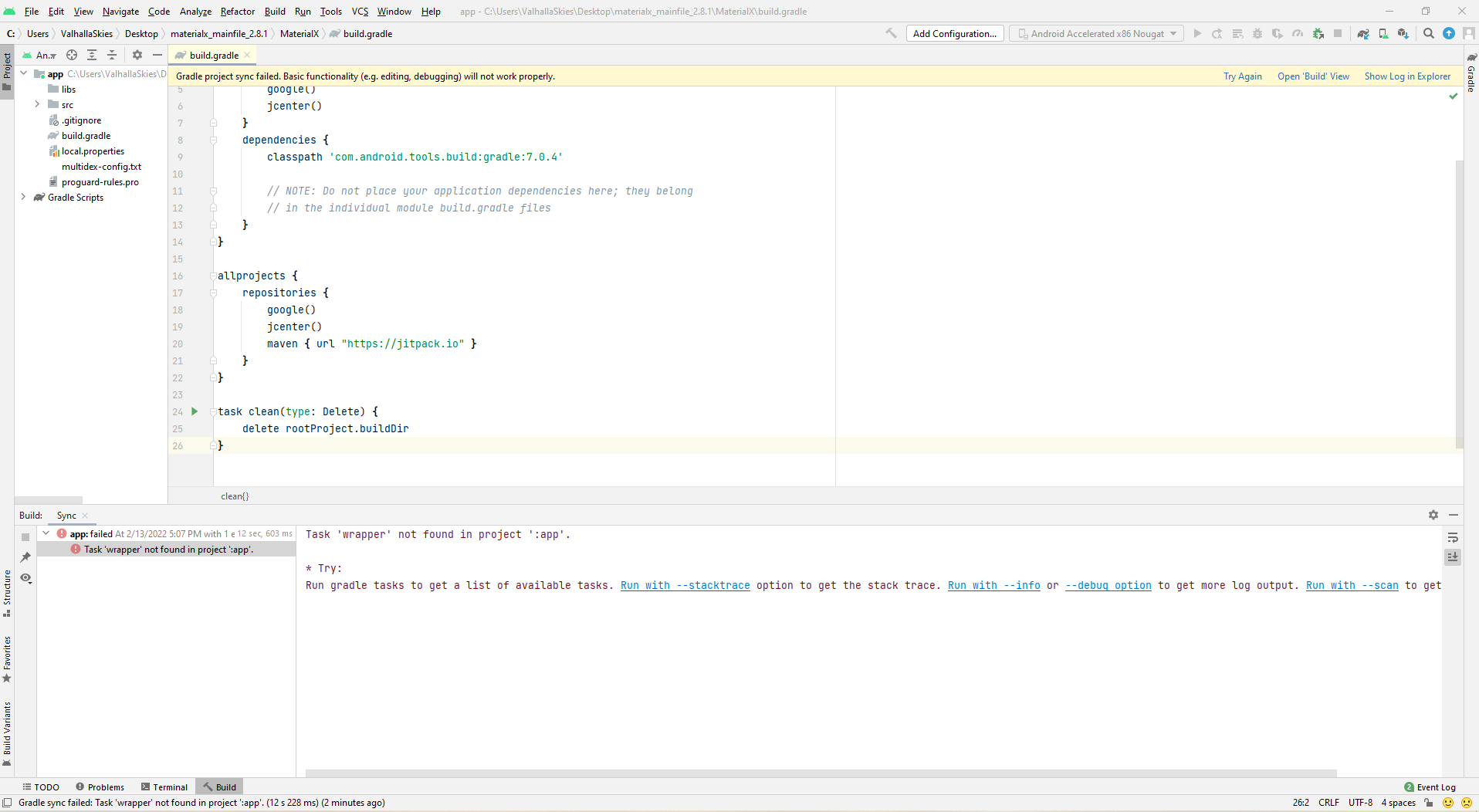Click horizontal scrollbar in Build output
The height and width of the screenshot is (812, 1479).
point(821,773)
